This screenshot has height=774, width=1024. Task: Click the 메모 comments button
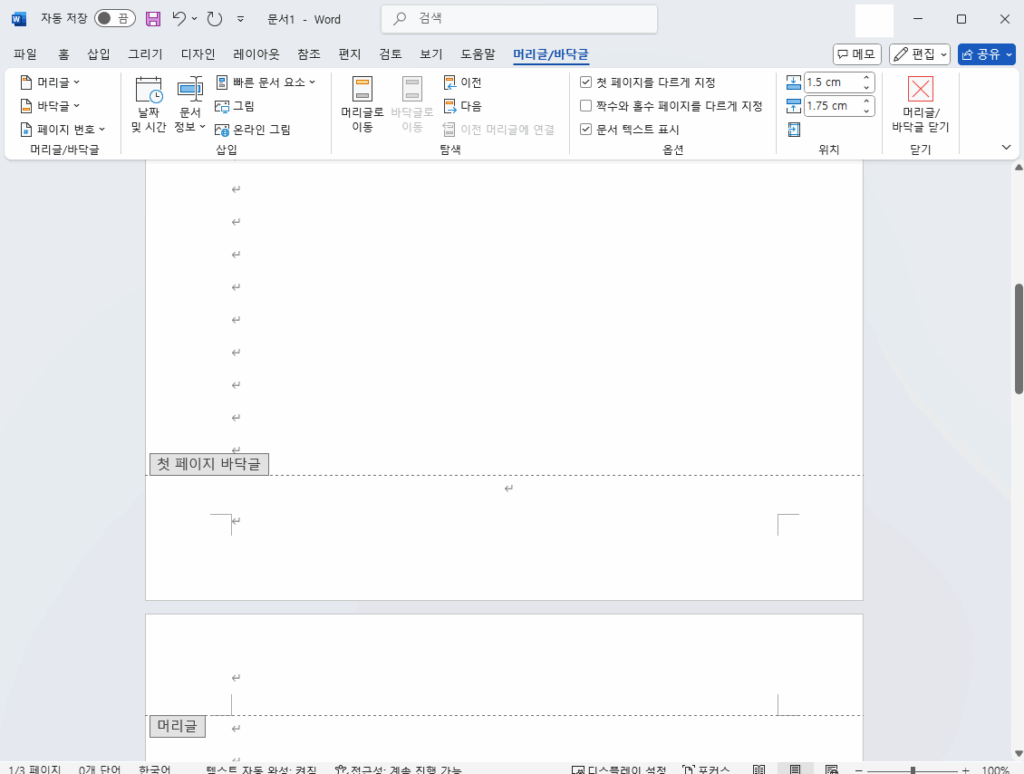[x=856, y=55]
